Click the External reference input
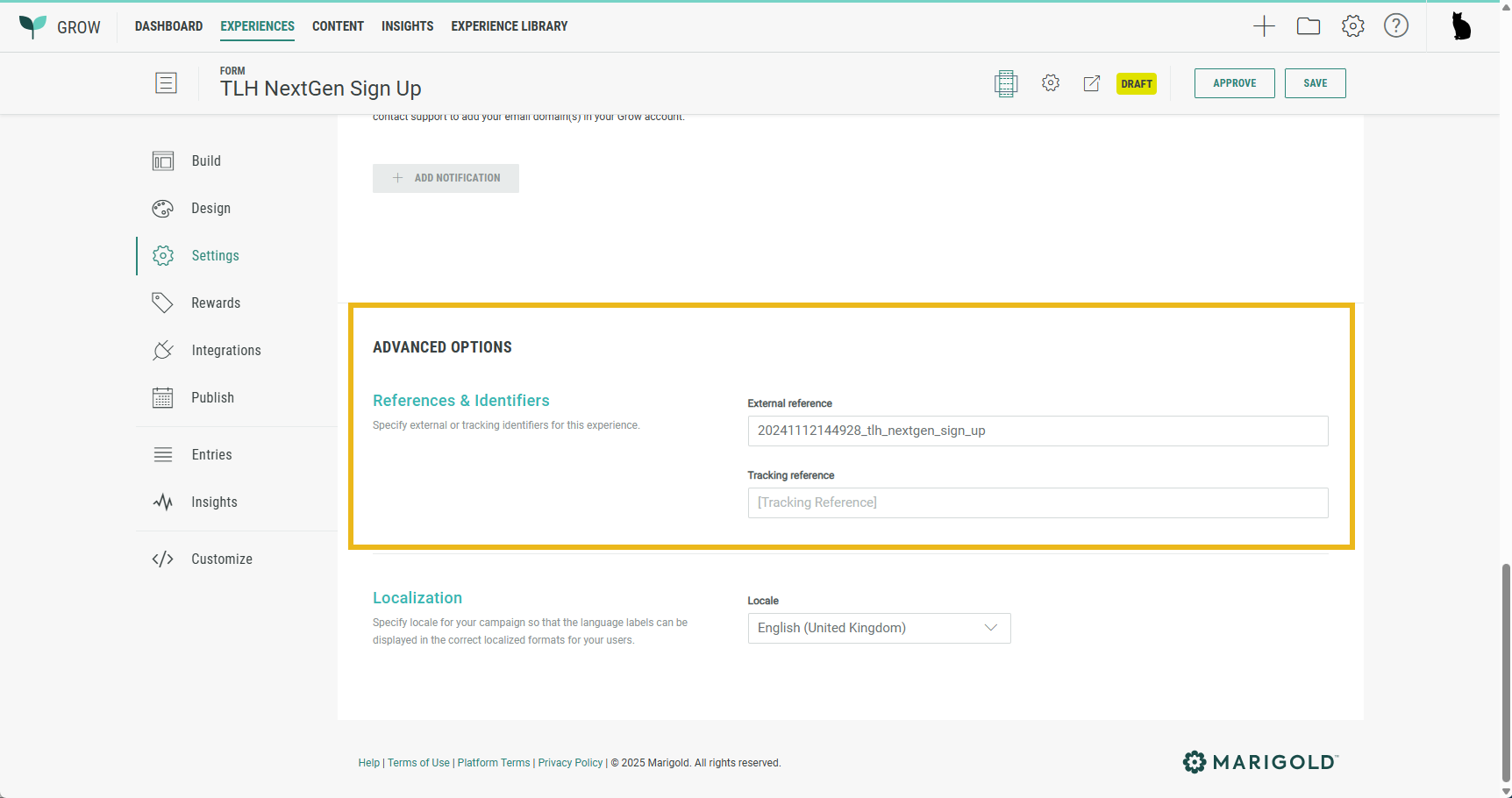Image resolution: width=1512 pixels, height=798 pixels. [1038, 431]
